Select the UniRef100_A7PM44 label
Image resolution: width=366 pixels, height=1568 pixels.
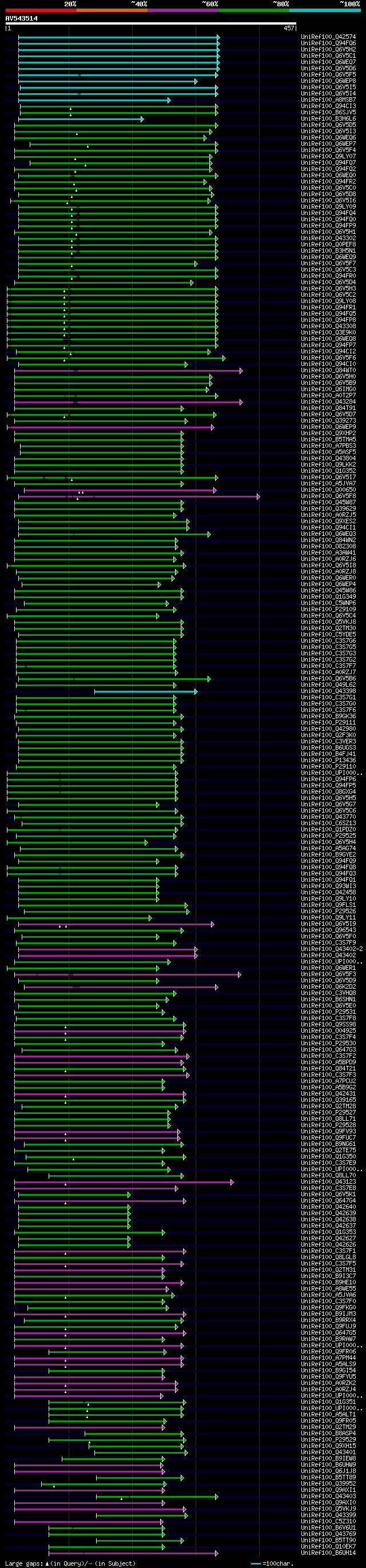328,1358
